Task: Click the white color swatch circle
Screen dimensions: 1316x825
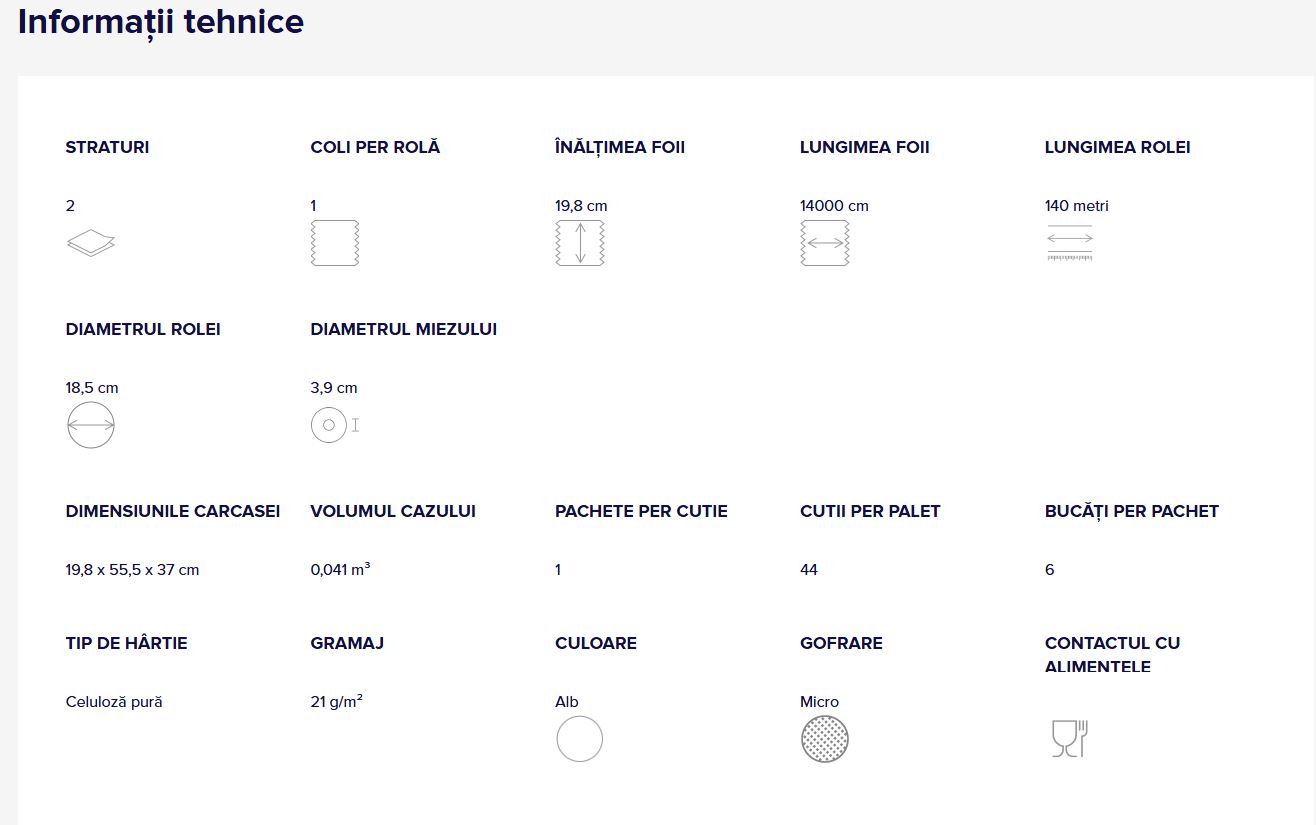Action: point(580,740)
